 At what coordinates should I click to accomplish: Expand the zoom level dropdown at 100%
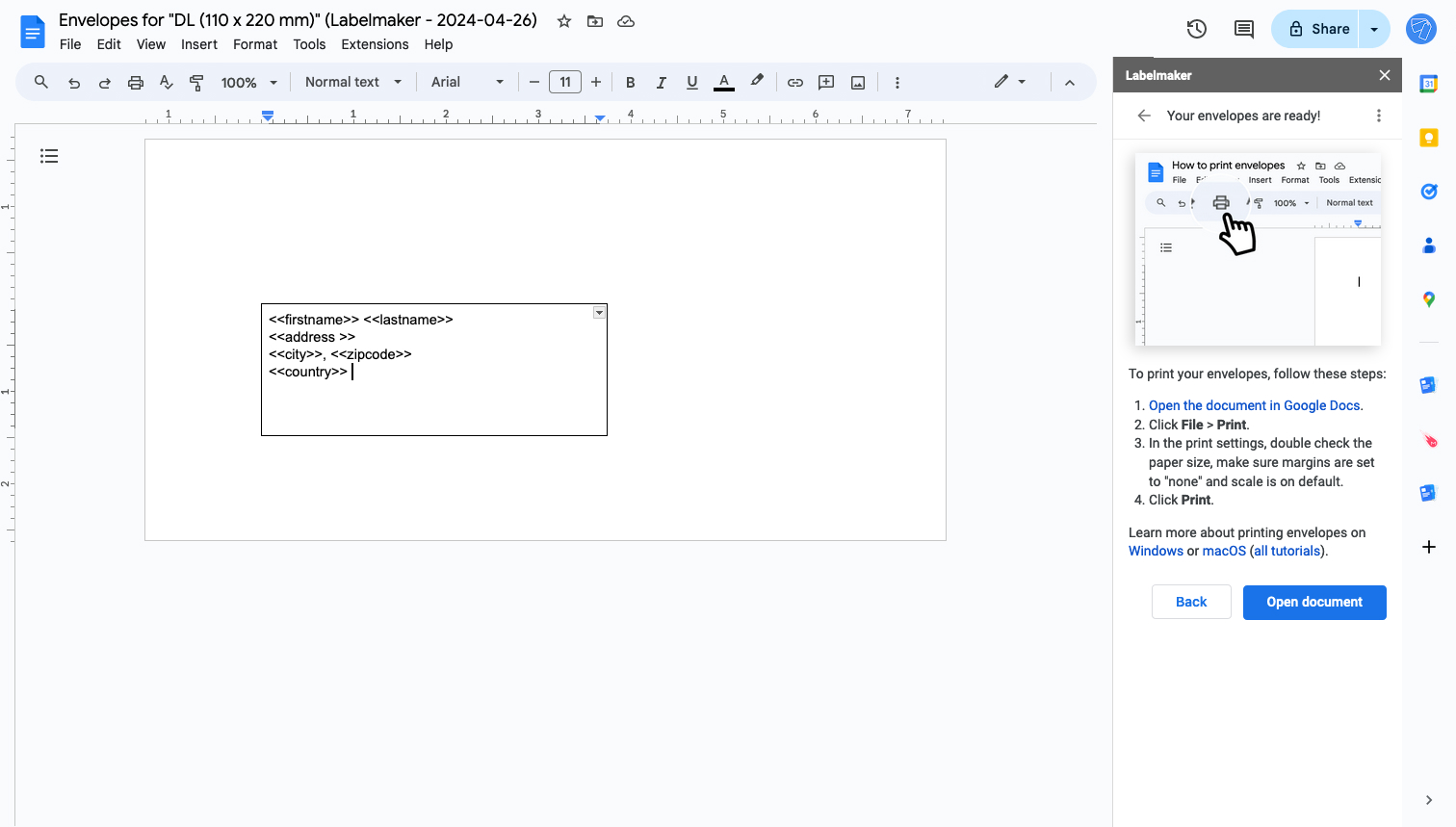click(x=247, y=82)
